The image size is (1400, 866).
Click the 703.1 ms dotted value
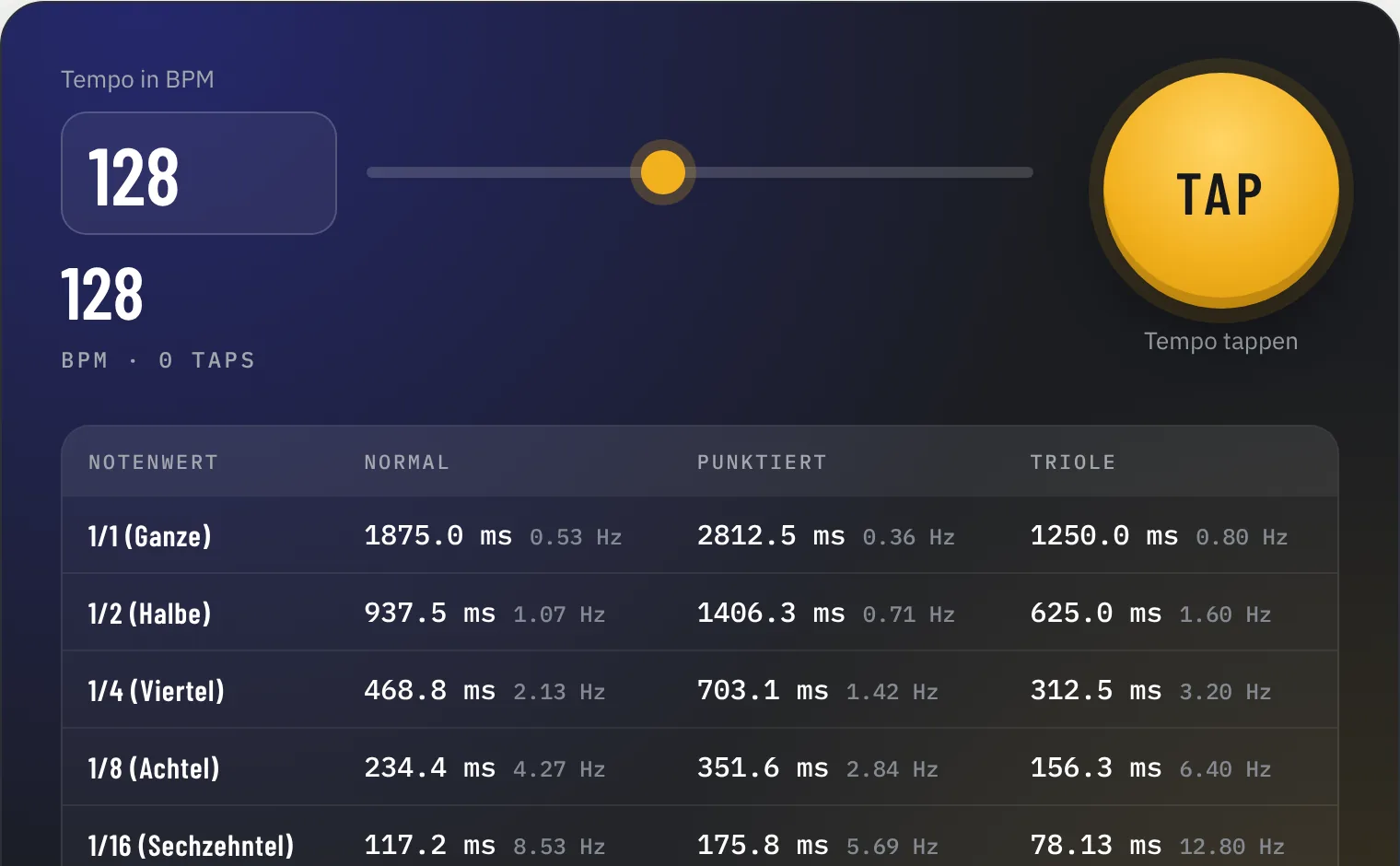click(763, 690)
